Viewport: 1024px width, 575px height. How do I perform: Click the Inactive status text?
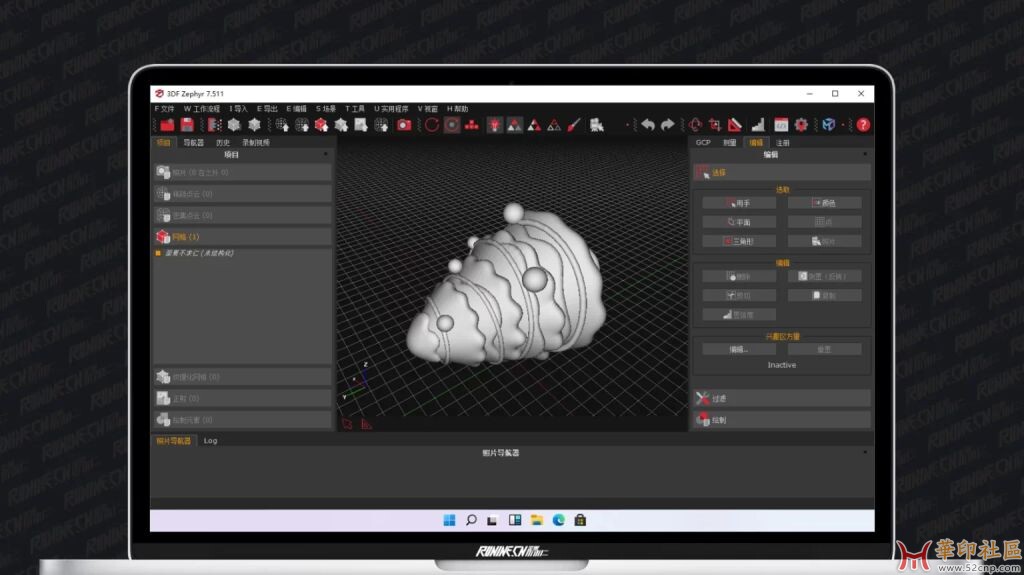782,365
